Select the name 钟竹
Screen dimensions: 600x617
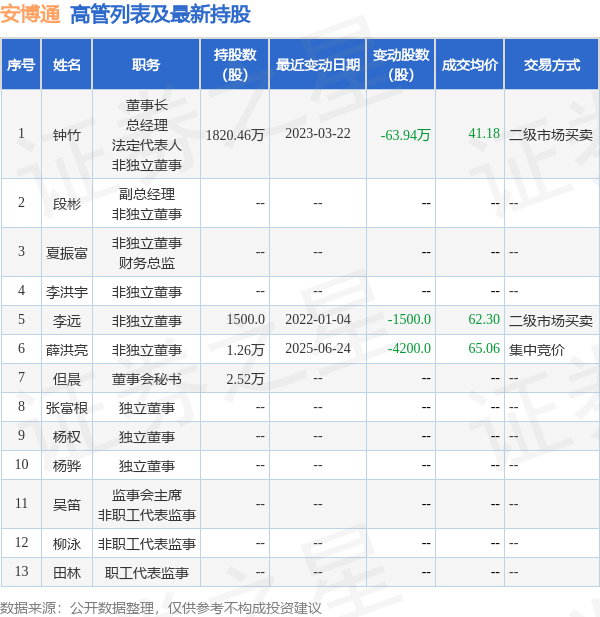coord(67,135)
